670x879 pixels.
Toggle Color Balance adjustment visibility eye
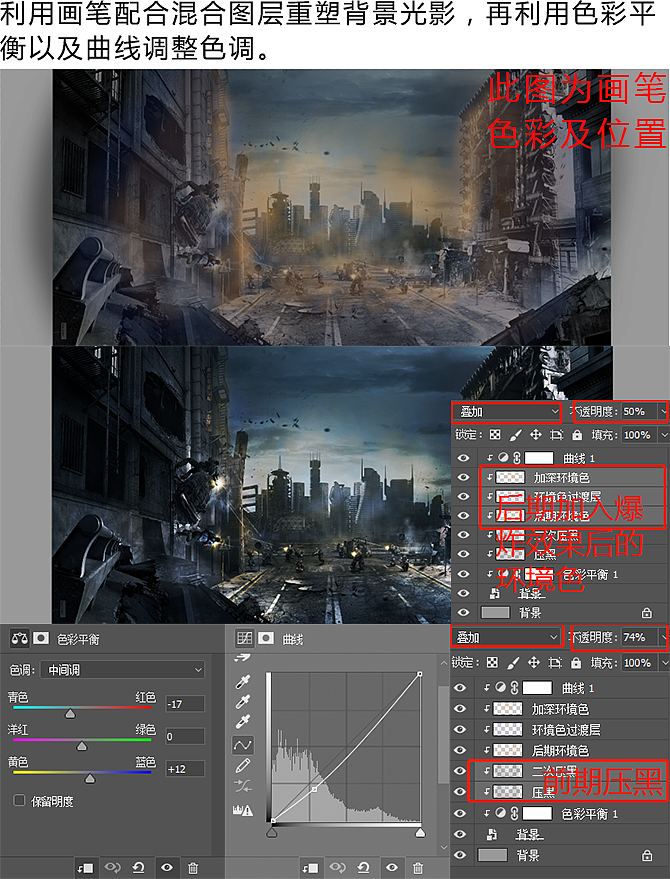coord(167,868)
